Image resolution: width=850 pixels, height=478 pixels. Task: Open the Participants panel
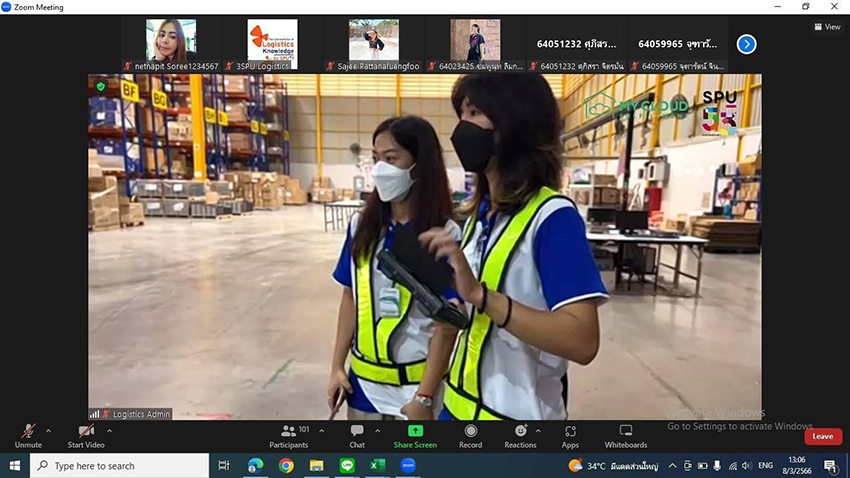[289, 436]
